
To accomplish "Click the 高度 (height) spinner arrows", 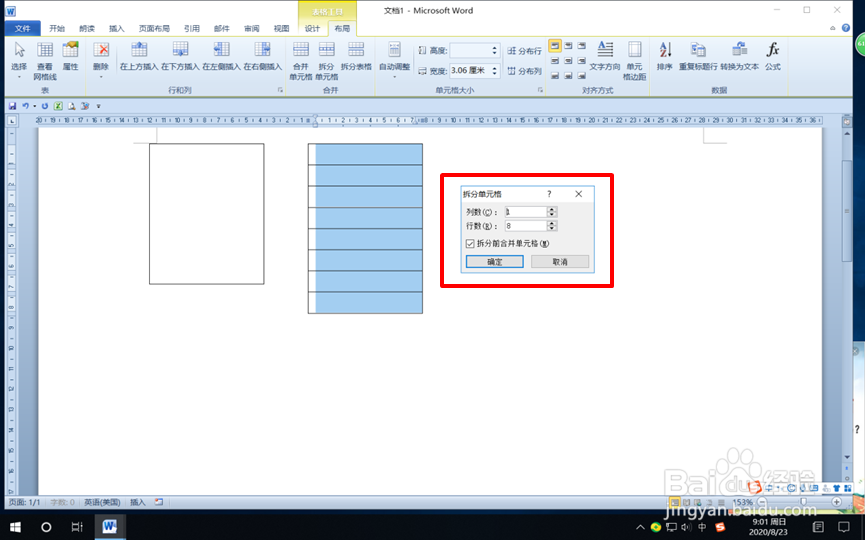I will pos(495,51).
